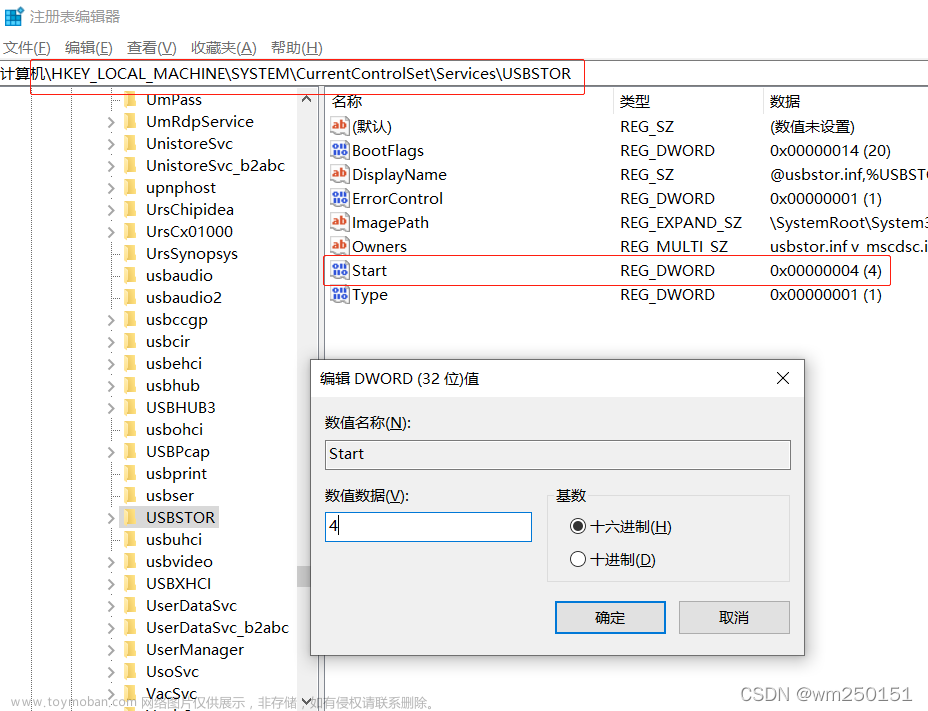The height and width of the screenshot is (711, 928).
Task: Click the folder icon of UnistoreSvc_b2abc
Action: pyautogui.click(x=131, y=165)
